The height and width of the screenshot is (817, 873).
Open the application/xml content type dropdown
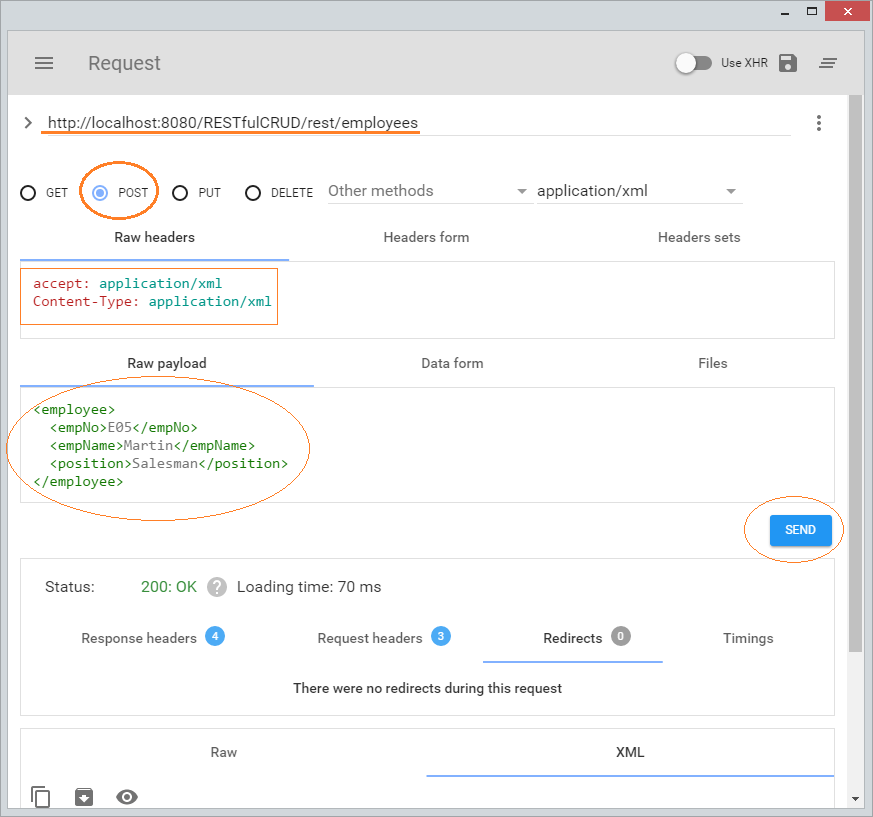click(639, 191)
